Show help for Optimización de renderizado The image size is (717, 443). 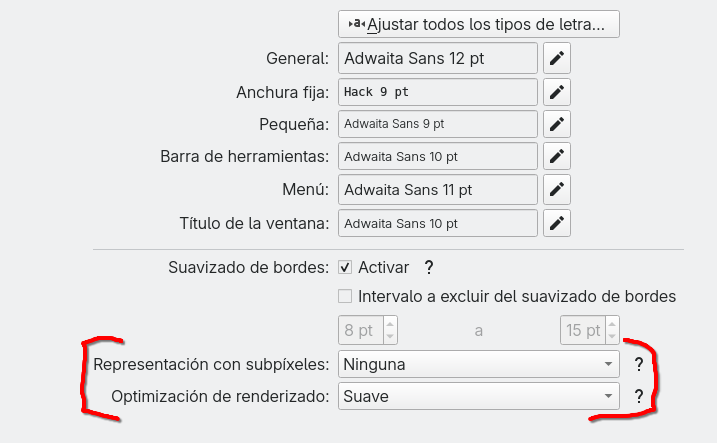coord(639,396)
